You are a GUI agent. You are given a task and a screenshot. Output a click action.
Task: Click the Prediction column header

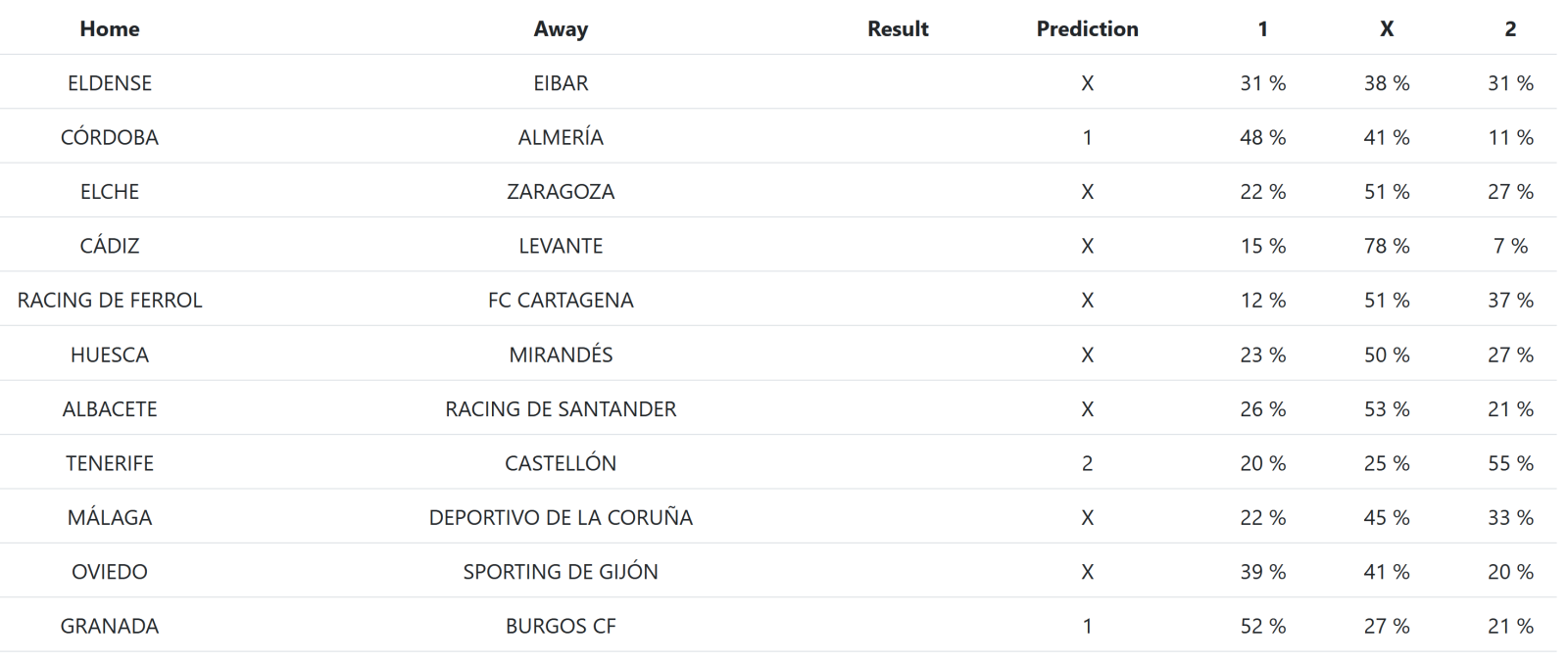pyautogui.click(x=1087, y=29)
